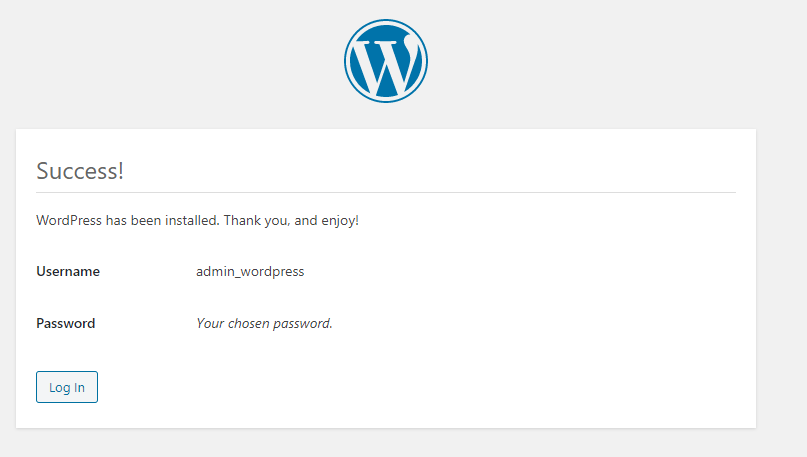Click the white W letter in the logo

pyautogui.click(x=386, y=66)
